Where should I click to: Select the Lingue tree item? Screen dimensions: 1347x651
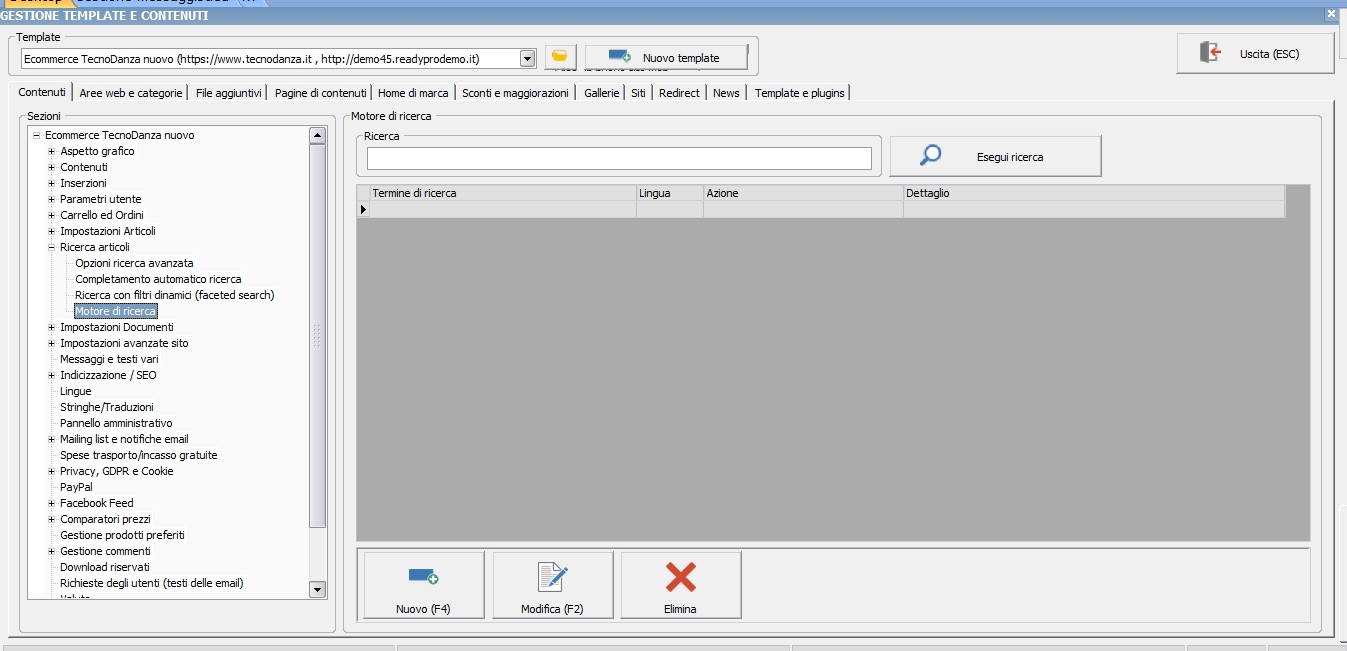[x=75, y=391]
